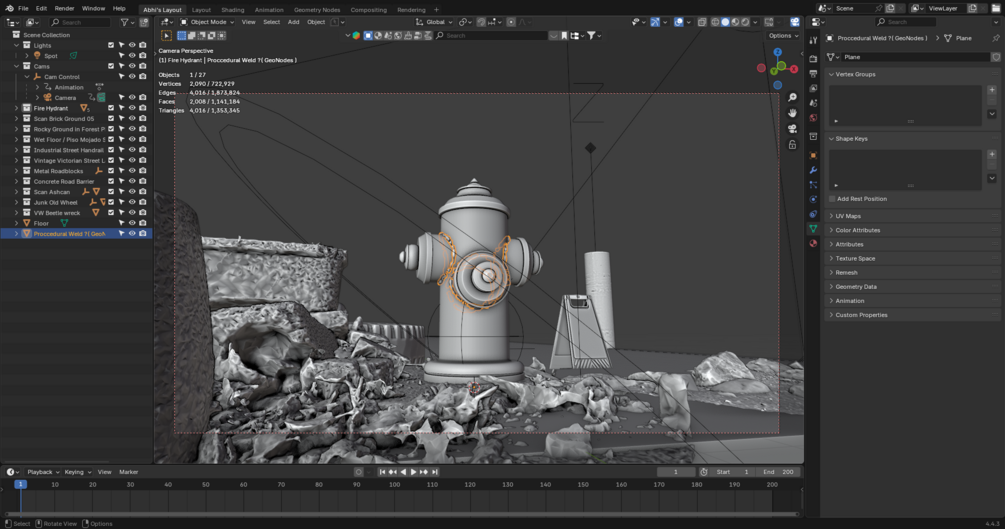The width and height of the screenshot is (1005, 529).
Task: Add a new vertex group with plus button
Action: pos(992,90)
